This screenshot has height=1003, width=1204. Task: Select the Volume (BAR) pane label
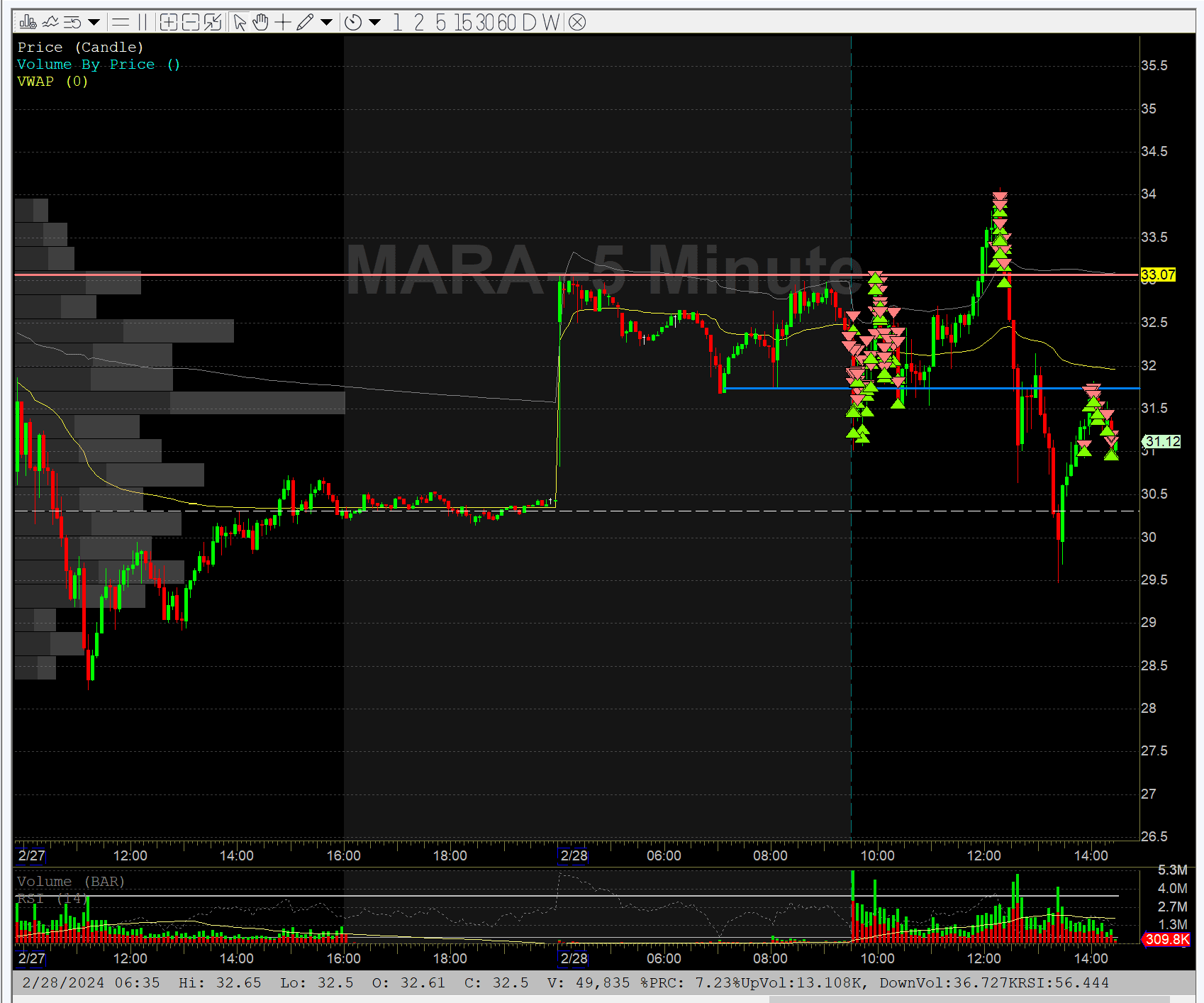[x=71, y=882]
